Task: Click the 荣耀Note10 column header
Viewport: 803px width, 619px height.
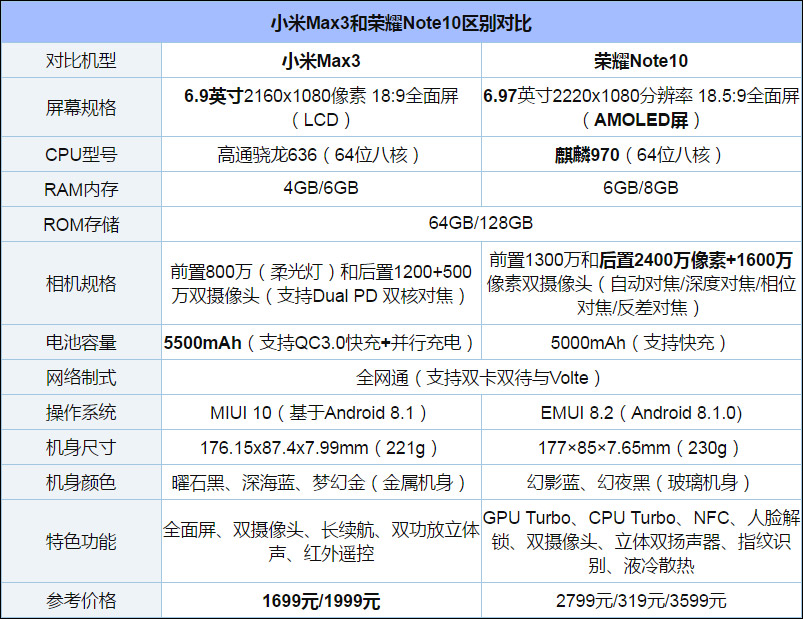Action: click(641, 61)
